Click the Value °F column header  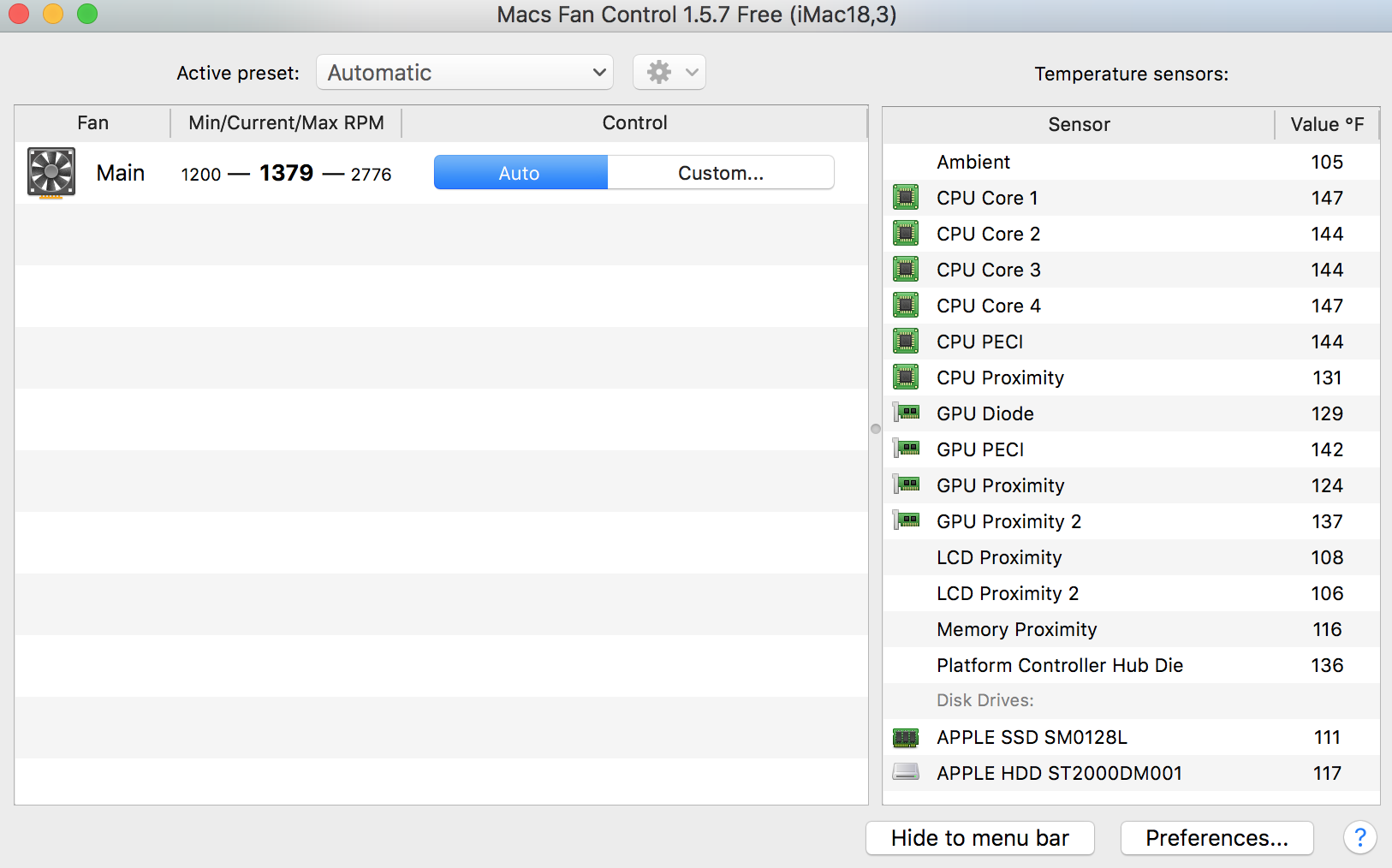1327,125
